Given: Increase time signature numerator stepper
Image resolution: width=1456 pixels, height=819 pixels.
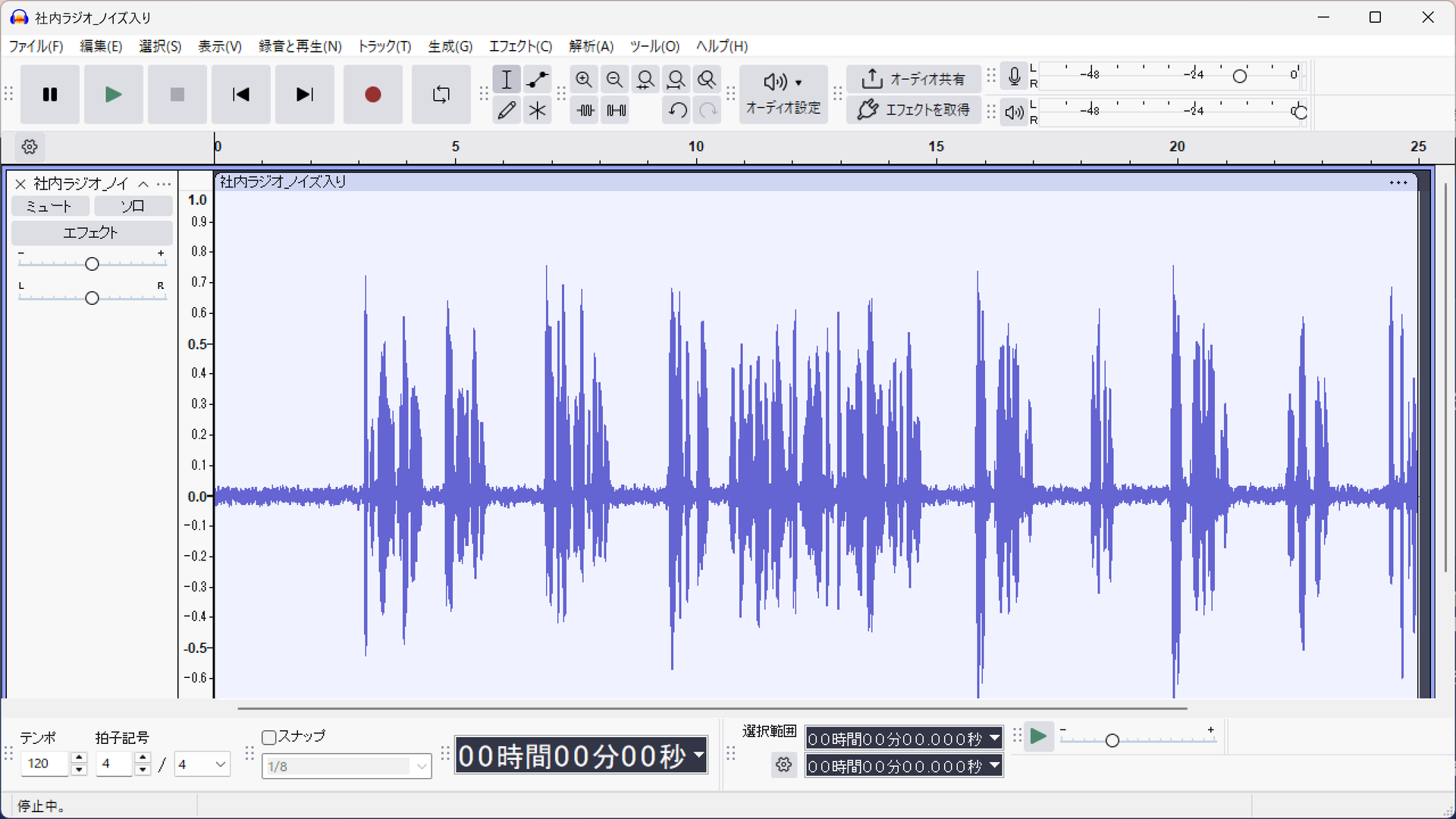Looking at the screenshot, I should (143, 758).
